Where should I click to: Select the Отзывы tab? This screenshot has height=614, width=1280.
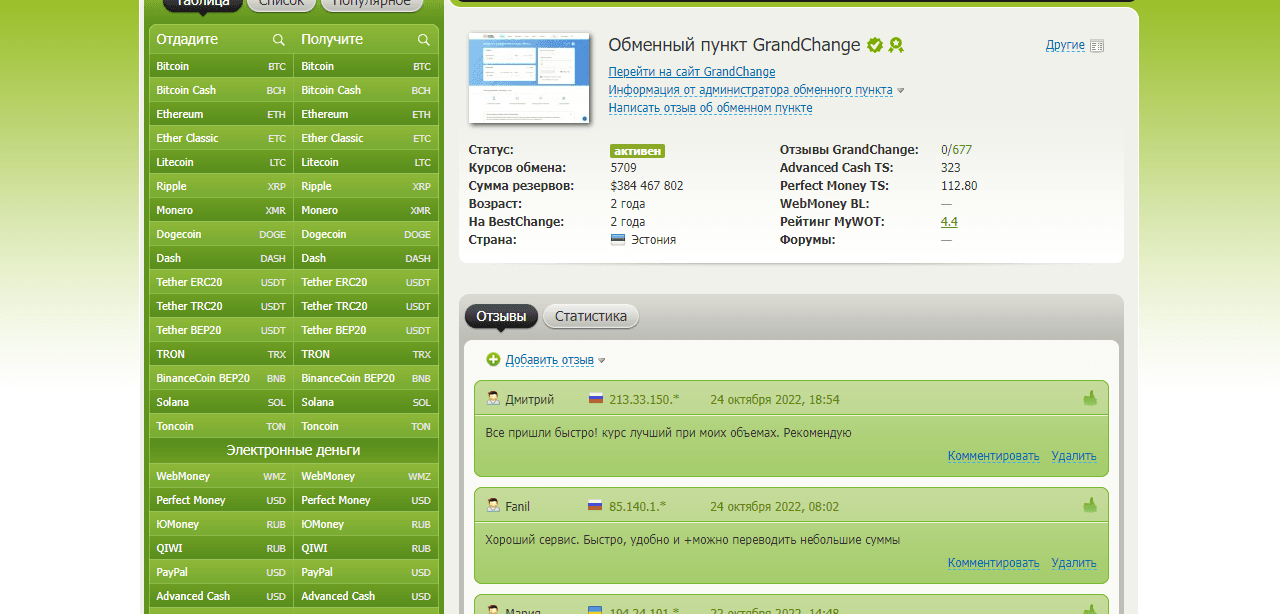(x=501, y=317)
